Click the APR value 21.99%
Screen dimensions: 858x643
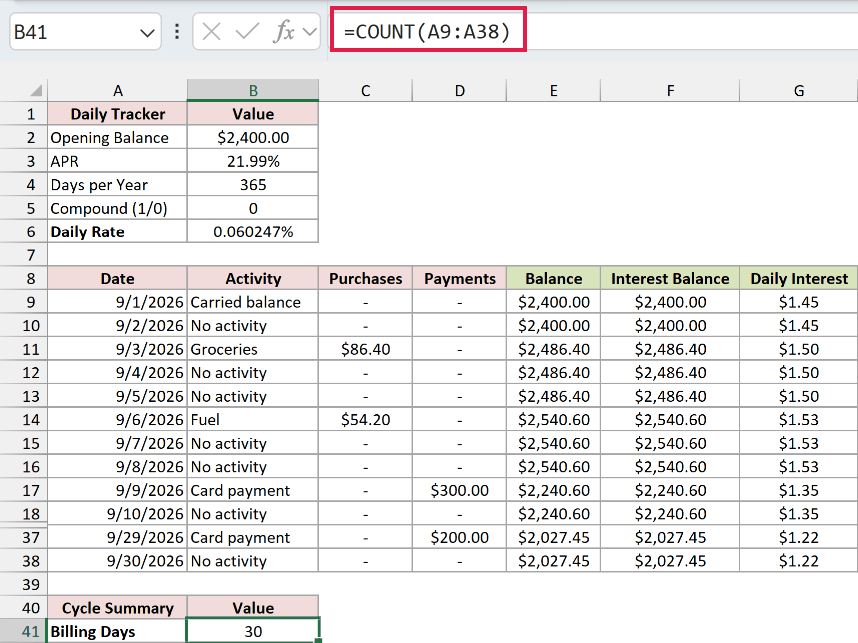coord(253,161)
